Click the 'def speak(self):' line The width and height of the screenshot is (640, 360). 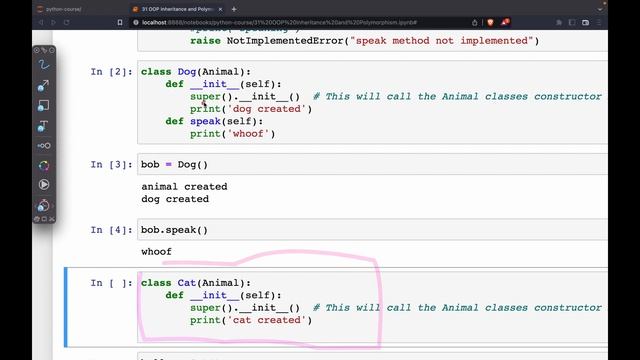(x=214, y=121)
